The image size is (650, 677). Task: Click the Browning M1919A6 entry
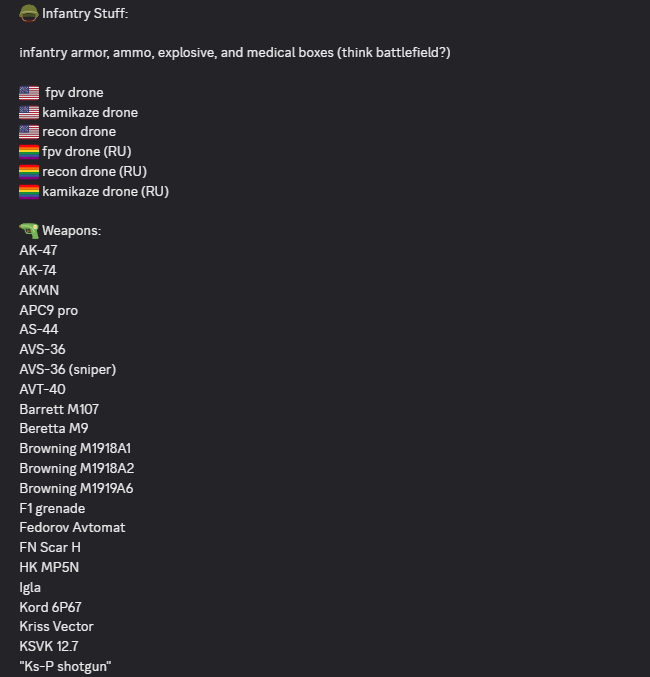pos(76,488)
